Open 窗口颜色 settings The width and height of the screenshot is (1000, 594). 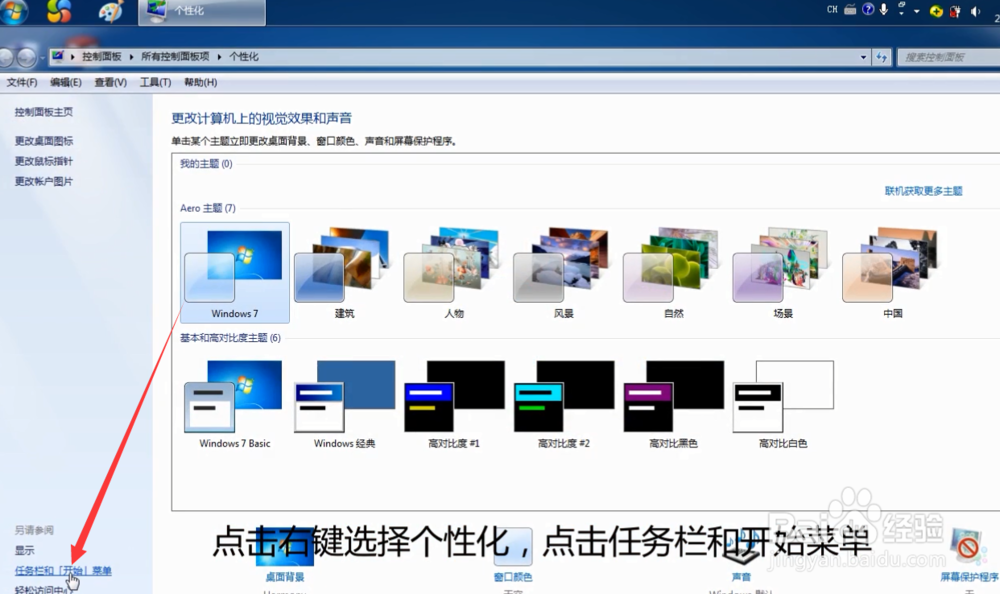513,577
